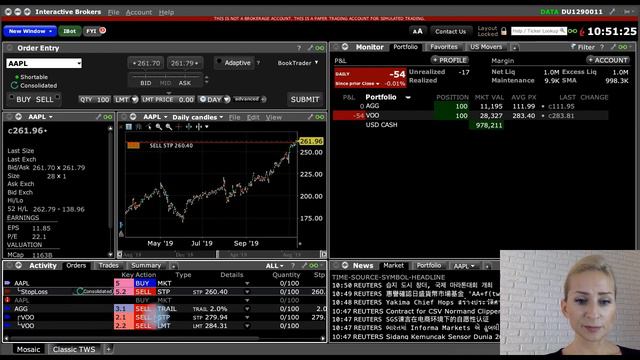Switch to the Trades tab in Activity

pyautogui.click(x=109, y=265)
